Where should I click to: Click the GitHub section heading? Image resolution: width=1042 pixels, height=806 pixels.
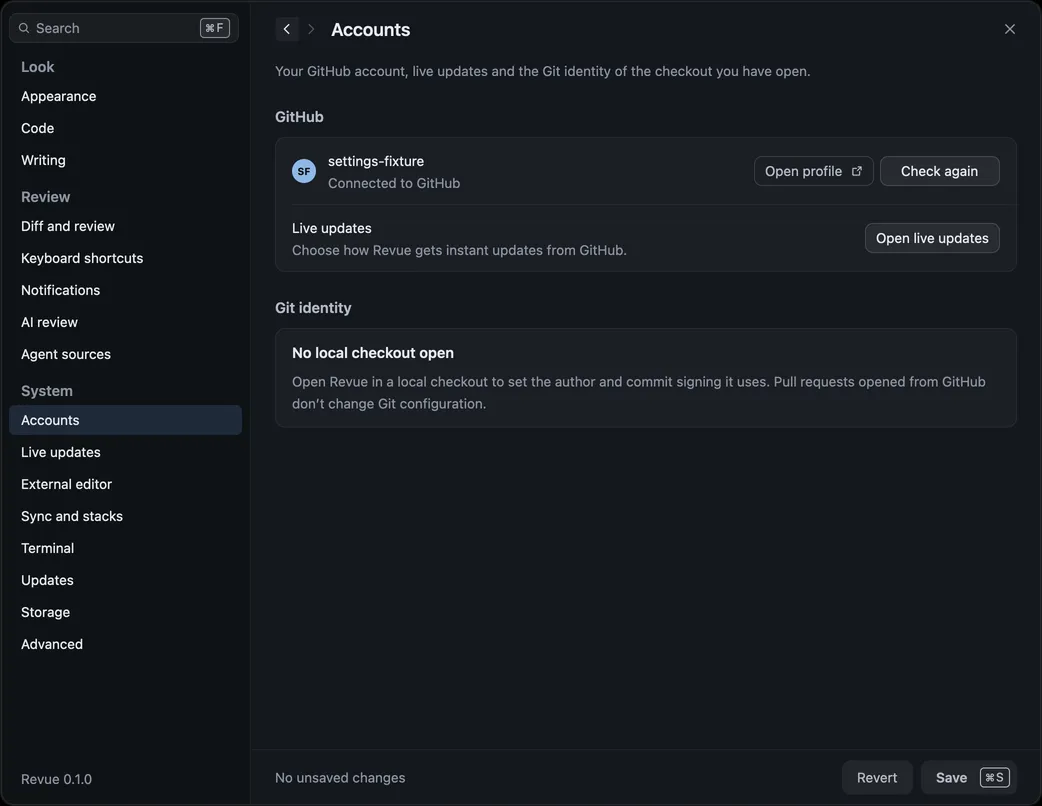pos(299,117)
